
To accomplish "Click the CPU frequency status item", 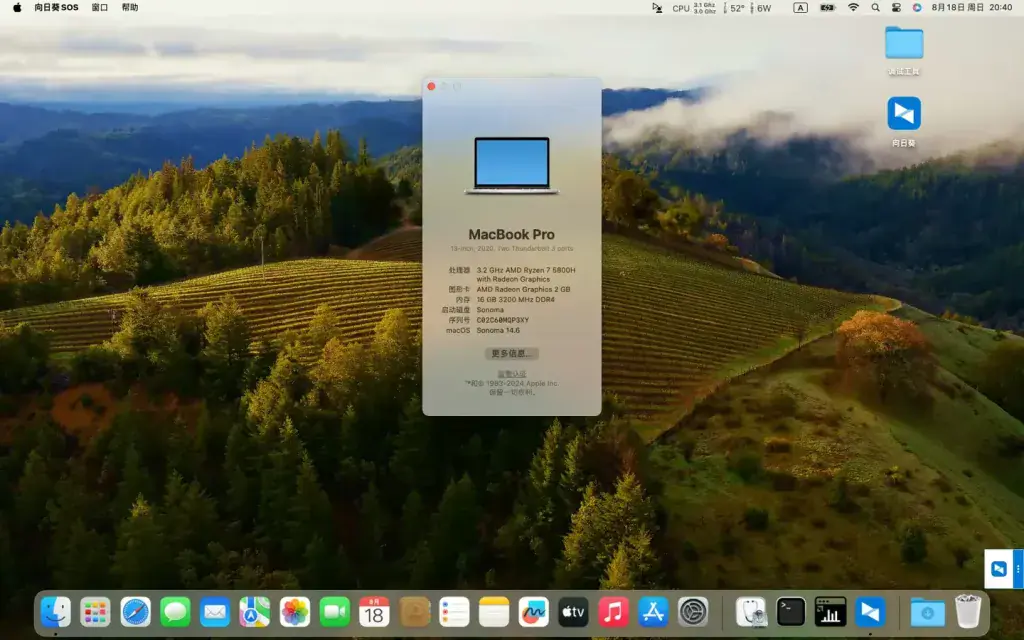I will pyautogui.click(x=694, y=7).
